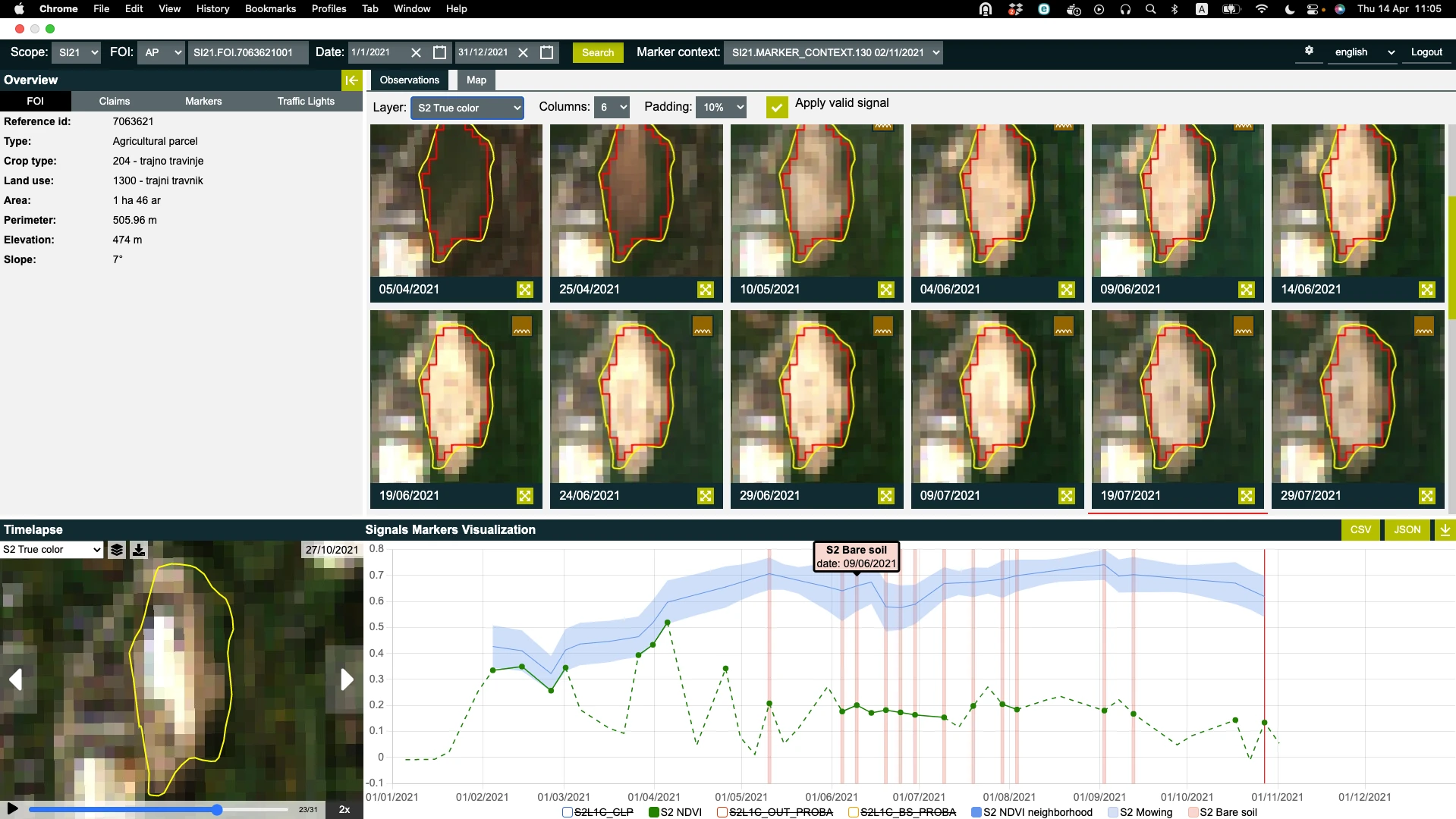This screenshot has width=1456, height=819.
Task: Open the Layer S2 True color dropdown
Action: [x=467, y=108]
